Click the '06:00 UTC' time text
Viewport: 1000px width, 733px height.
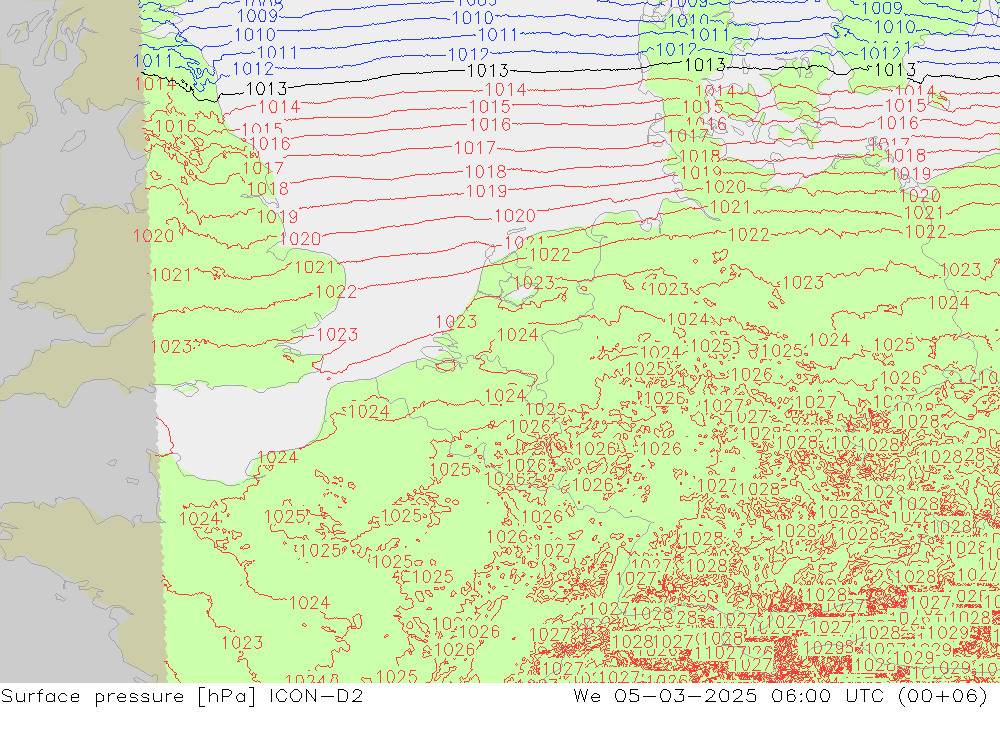[x=828, y=695]
